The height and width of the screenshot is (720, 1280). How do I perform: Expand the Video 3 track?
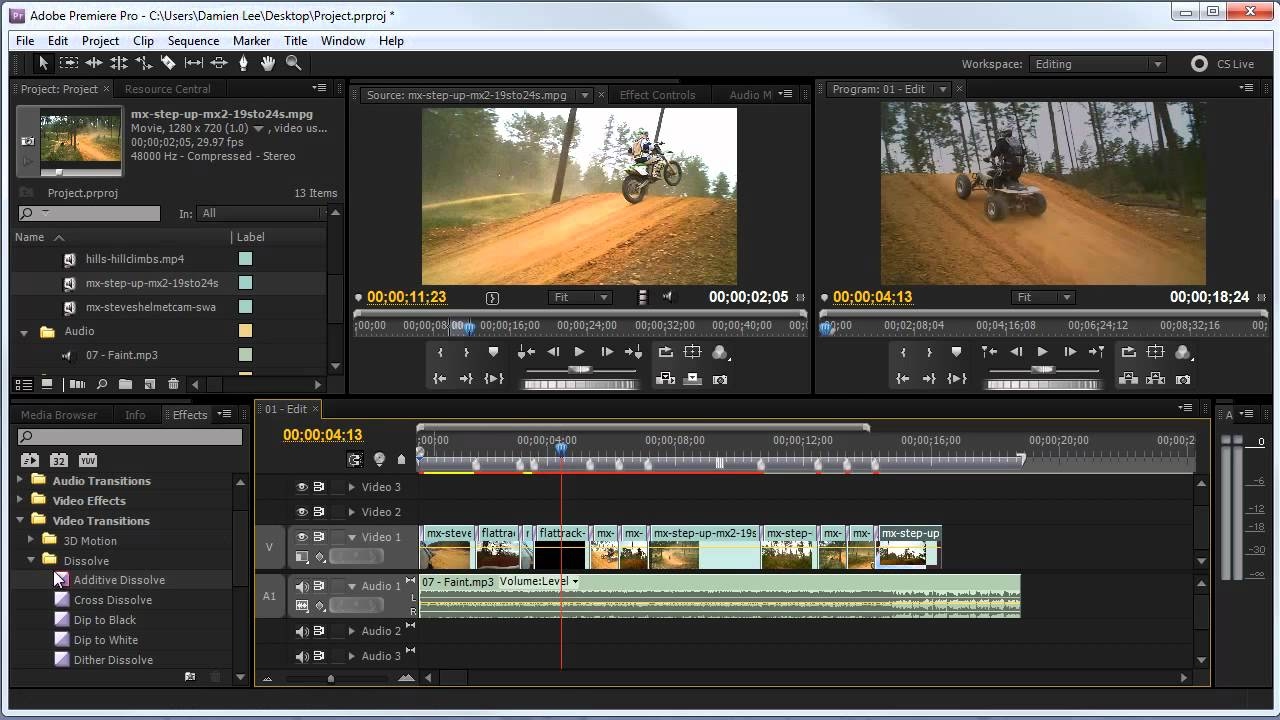click(x=351, y=487)
